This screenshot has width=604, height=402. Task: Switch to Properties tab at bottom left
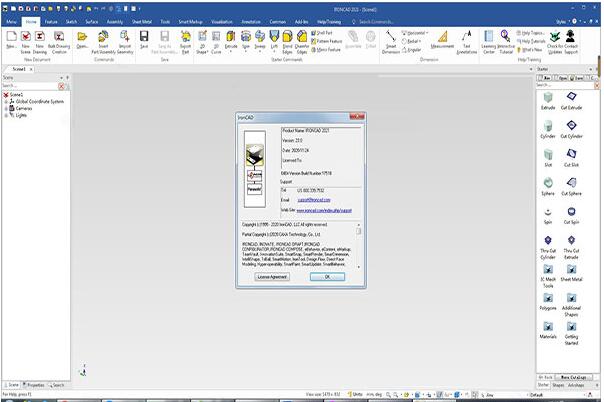click(x=34, y=385)
